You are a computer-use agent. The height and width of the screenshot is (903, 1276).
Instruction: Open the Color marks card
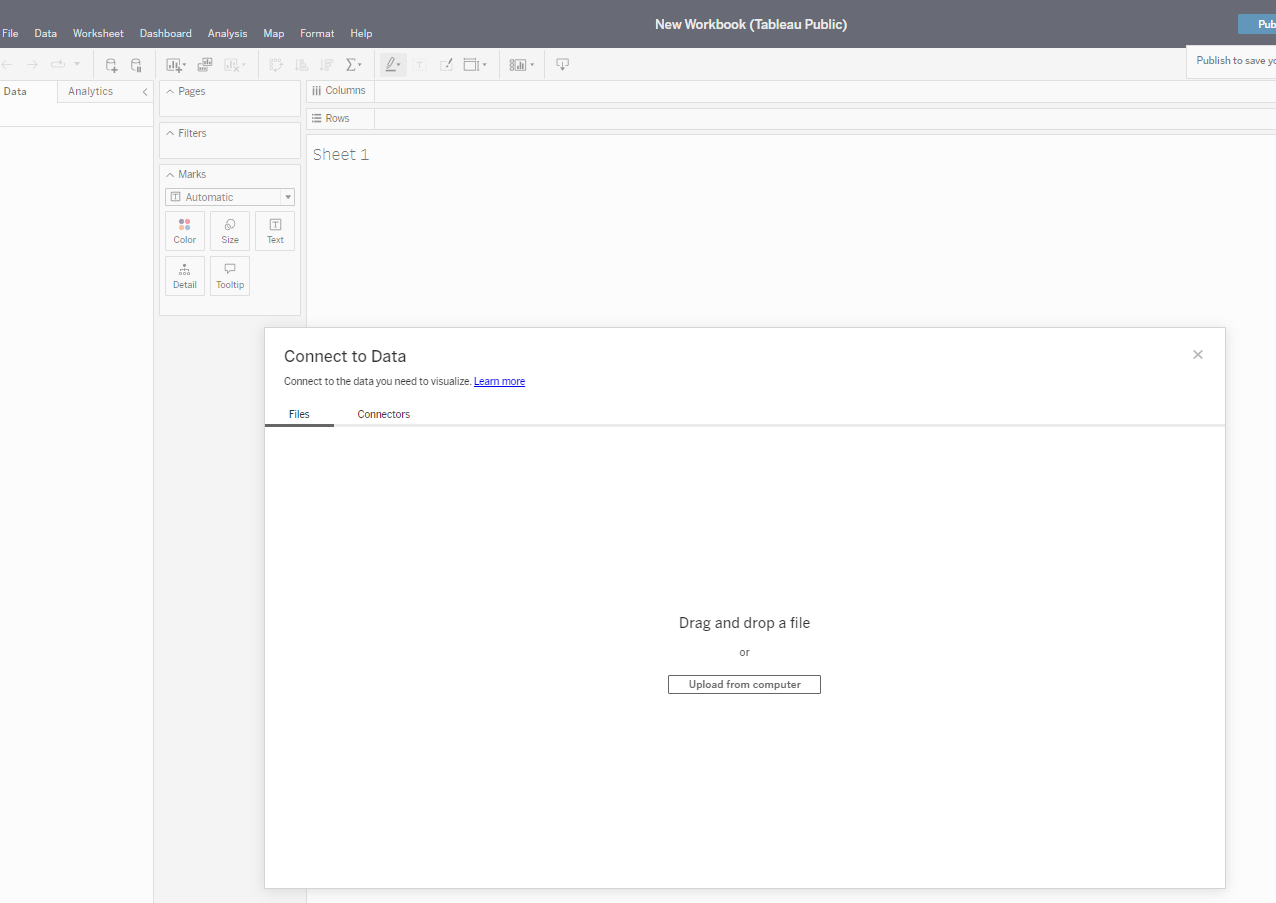185,231
